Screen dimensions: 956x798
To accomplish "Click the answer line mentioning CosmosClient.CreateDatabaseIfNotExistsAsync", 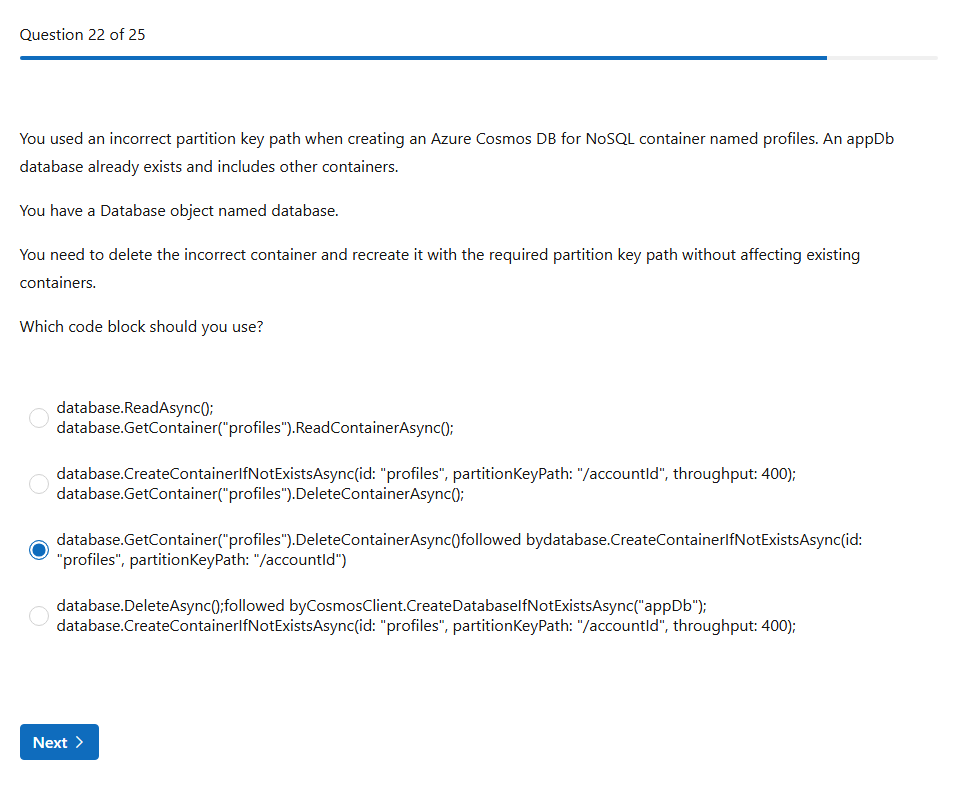I will coord(381,606).
